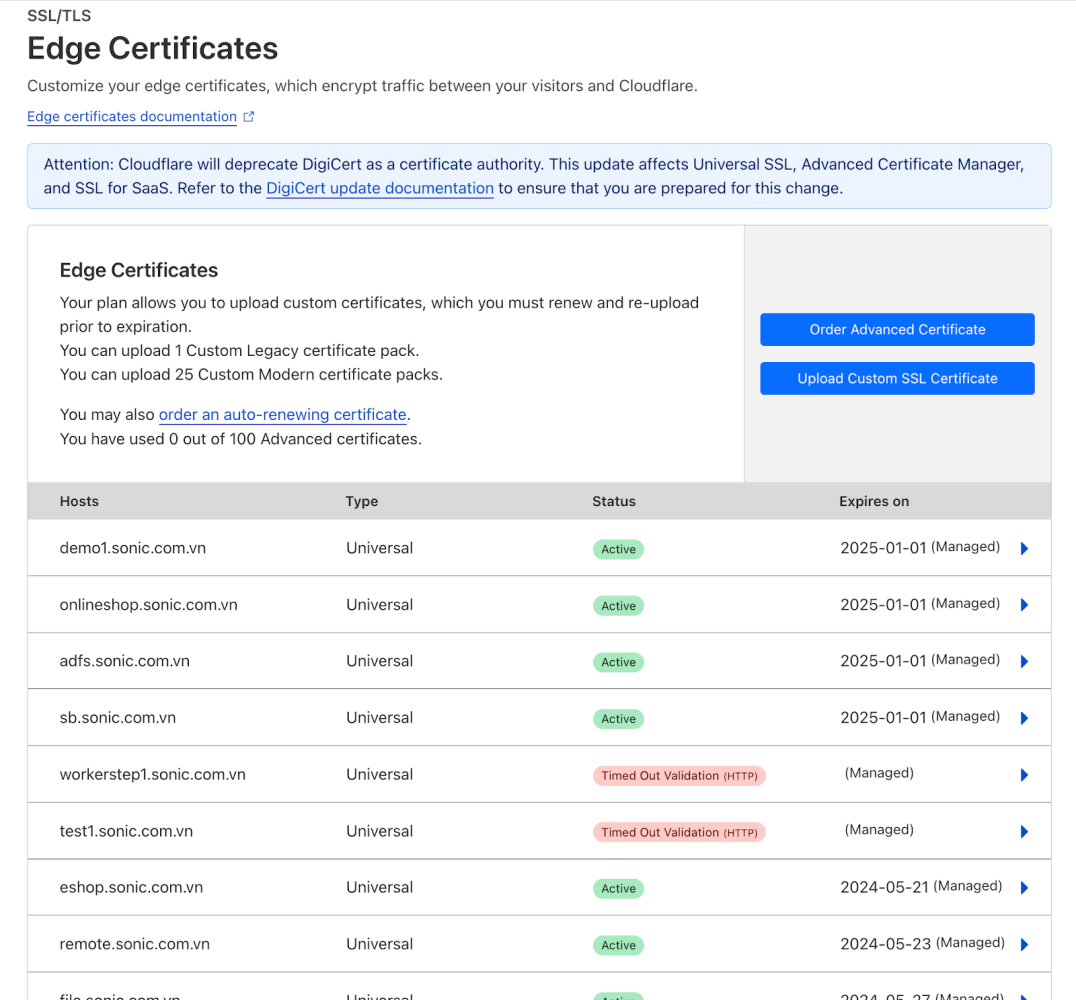Click the Expires on column header

(x=874, y=501)
